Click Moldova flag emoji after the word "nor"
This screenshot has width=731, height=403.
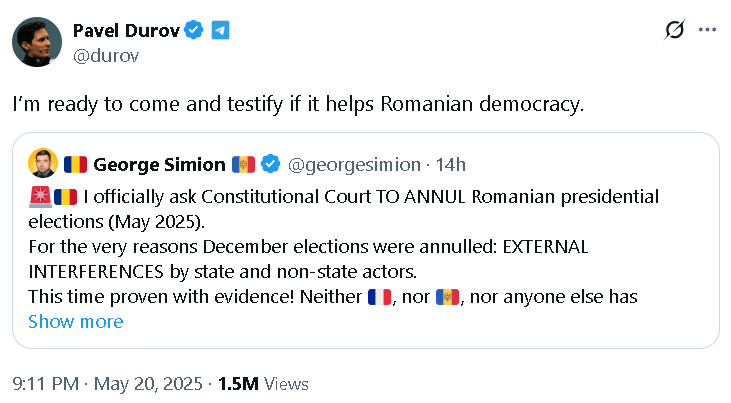click(x=446, y=296)
